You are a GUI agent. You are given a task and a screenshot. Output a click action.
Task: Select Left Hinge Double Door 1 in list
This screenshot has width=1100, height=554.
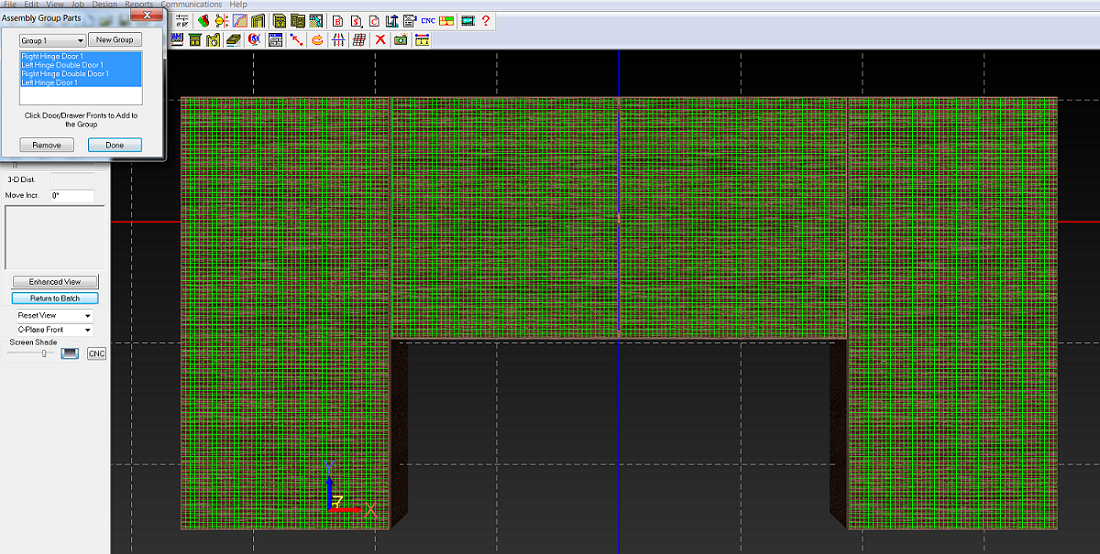(x=63, y=65)
